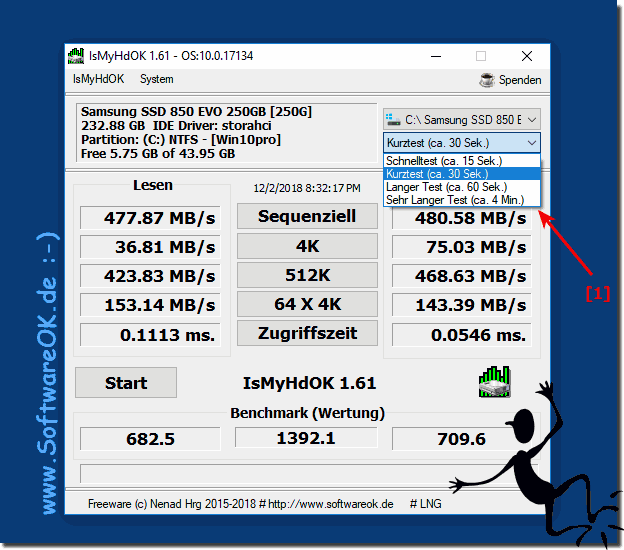Click the 153.14 MB/s read value
Viewport: 624px width, 550px height.
tap(150, 305)
